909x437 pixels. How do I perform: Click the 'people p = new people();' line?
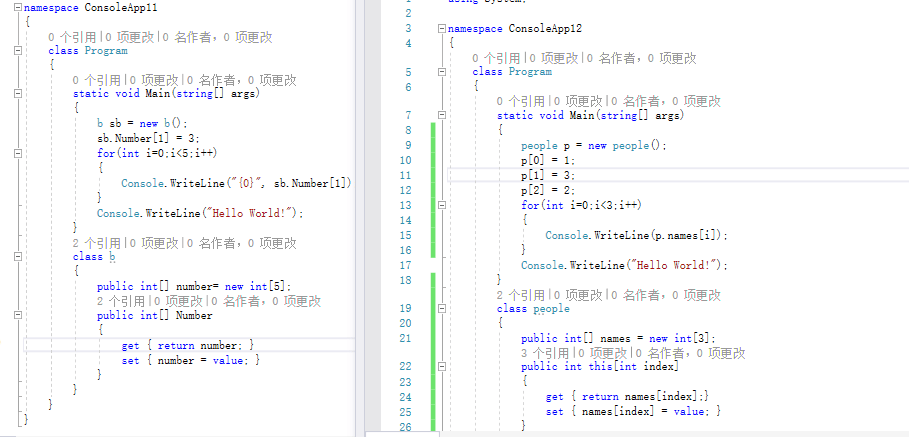click(594, 145)
